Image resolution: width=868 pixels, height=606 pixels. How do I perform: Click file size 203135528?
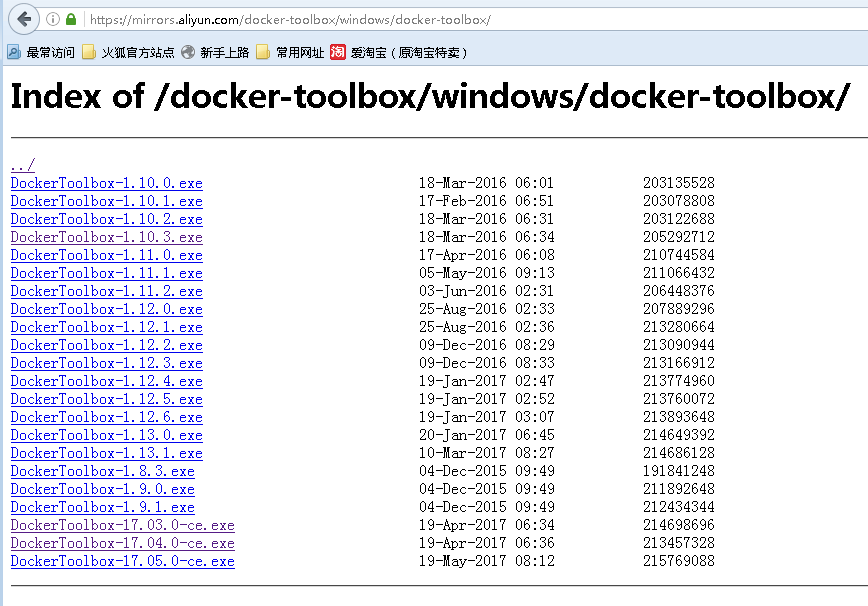tap(679, 183)
